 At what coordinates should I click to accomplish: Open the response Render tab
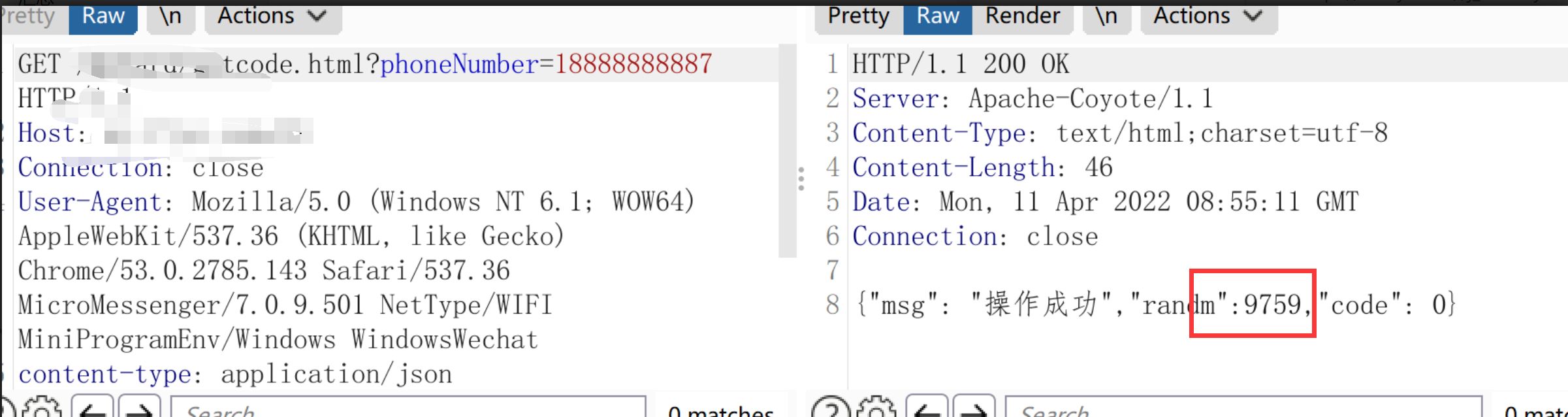tap(1022, 16)
